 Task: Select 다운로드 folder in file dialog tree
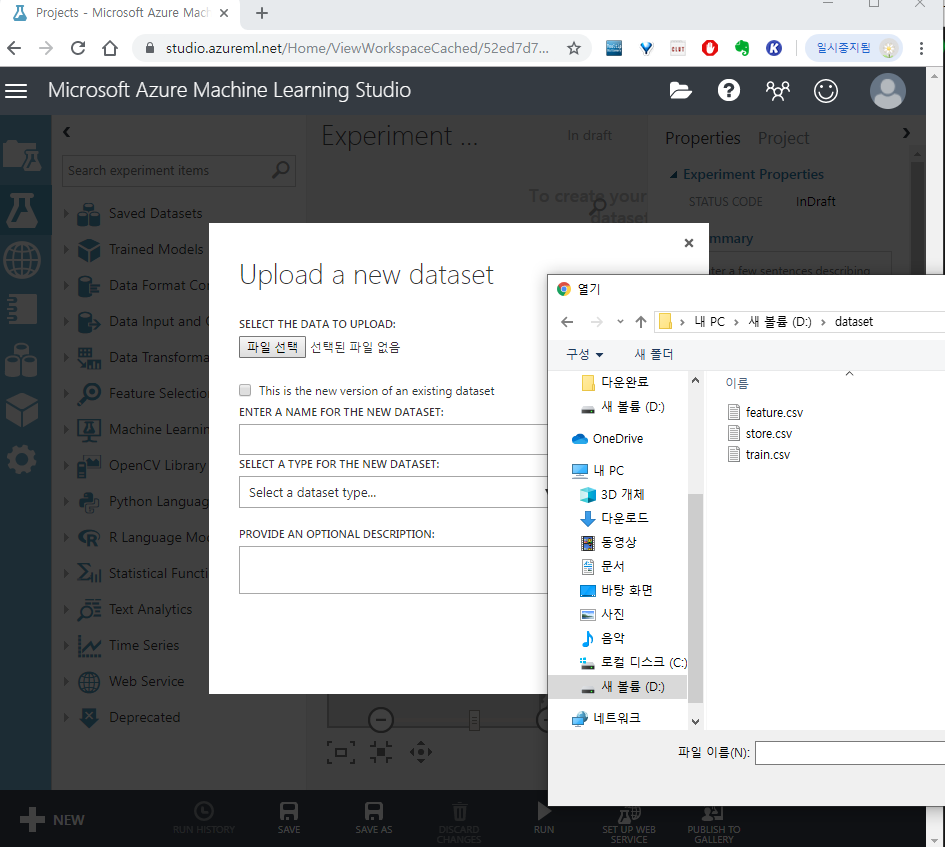coord(614,518)
